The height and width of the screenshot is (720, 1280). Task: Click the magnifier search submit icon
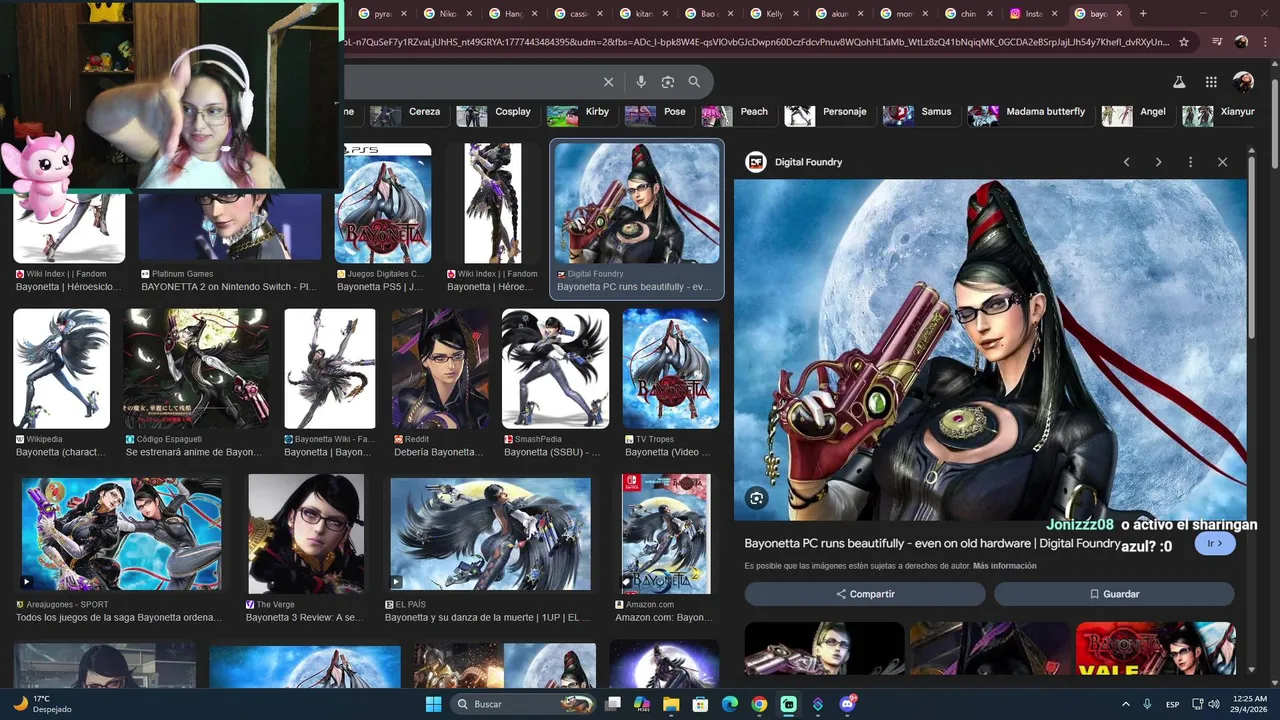coord(694,82)
